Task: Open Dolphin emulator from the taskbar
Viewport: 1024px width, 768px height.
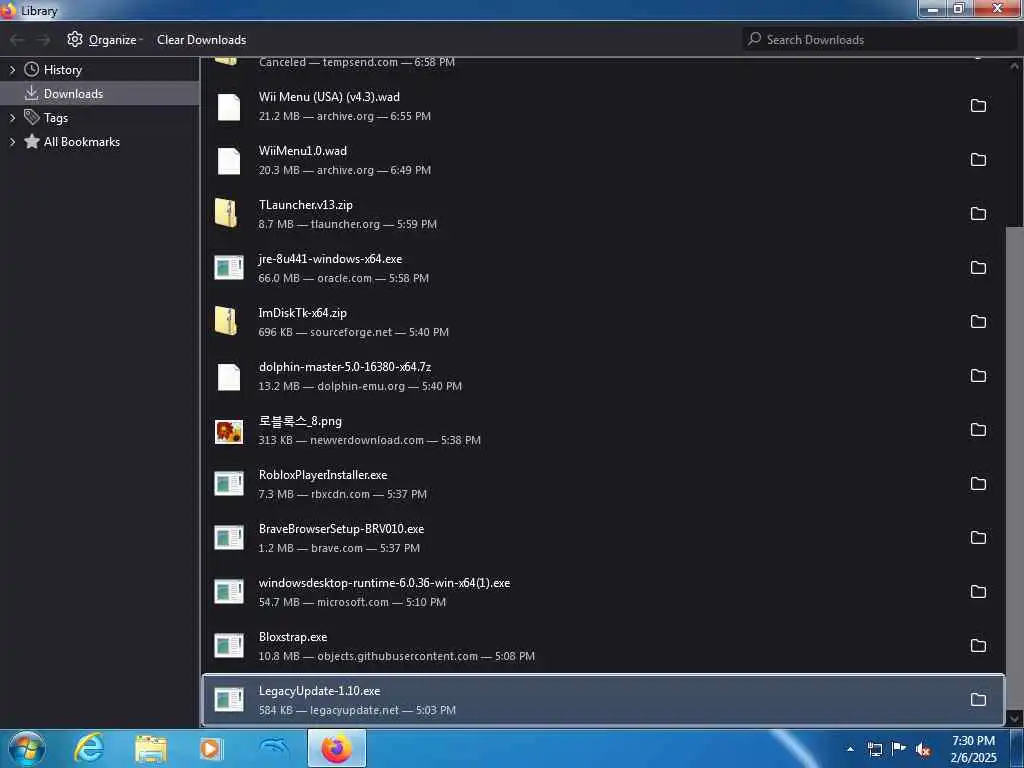Action: 274,748
